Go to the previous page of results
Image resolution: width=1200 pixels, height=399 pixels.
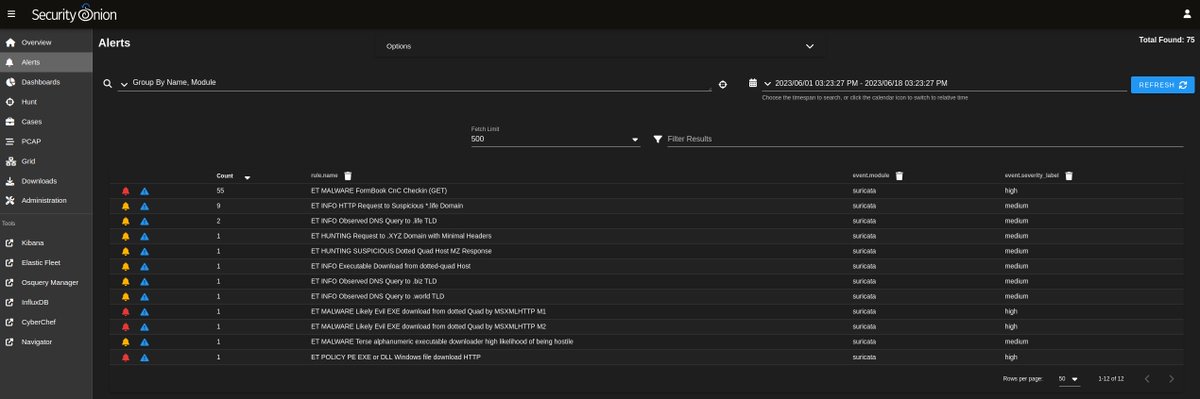(x=1146, y=379)
